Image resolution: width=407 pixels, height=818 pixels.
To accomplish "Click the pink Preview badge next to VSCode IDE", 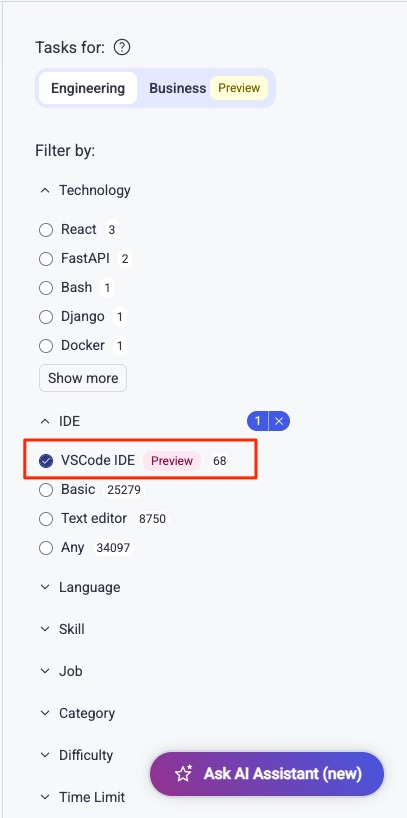I will pos(172,461).
